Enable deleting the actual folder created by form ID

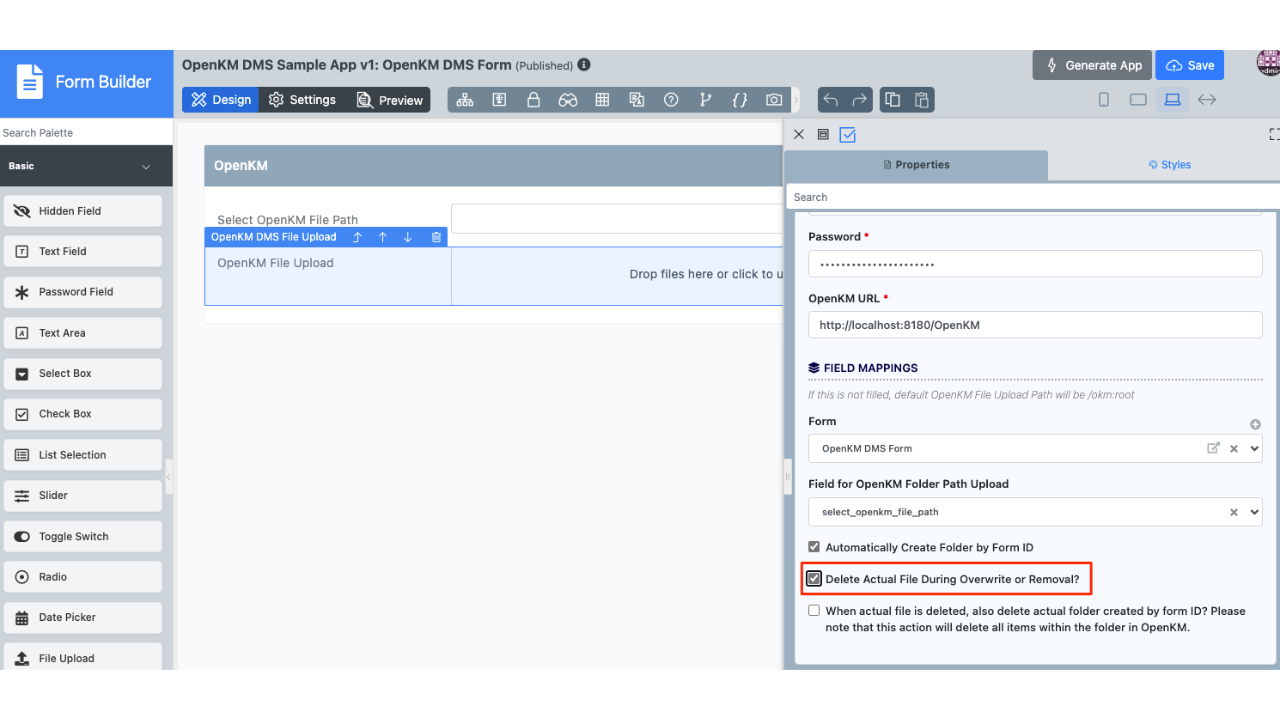[x=814, y=611]
